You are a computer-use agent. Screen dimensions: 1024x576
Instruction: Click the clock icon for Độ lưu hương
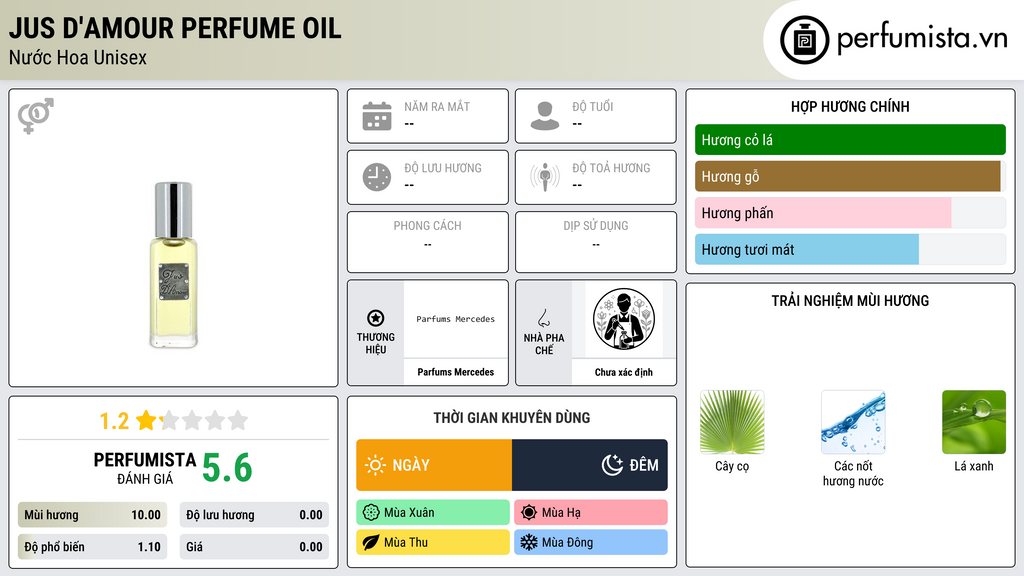click(x=377, y=177)
